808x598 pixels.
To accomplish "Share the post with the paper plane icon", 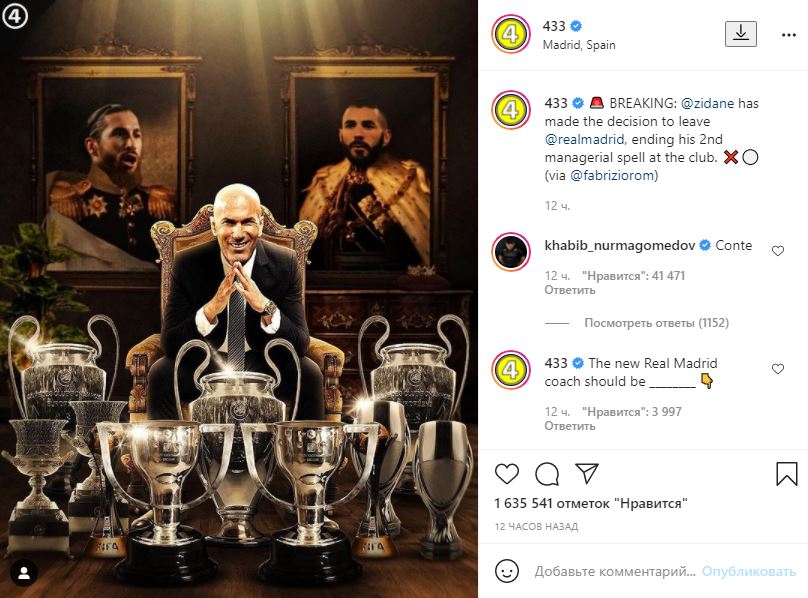I will coord(586,473).
